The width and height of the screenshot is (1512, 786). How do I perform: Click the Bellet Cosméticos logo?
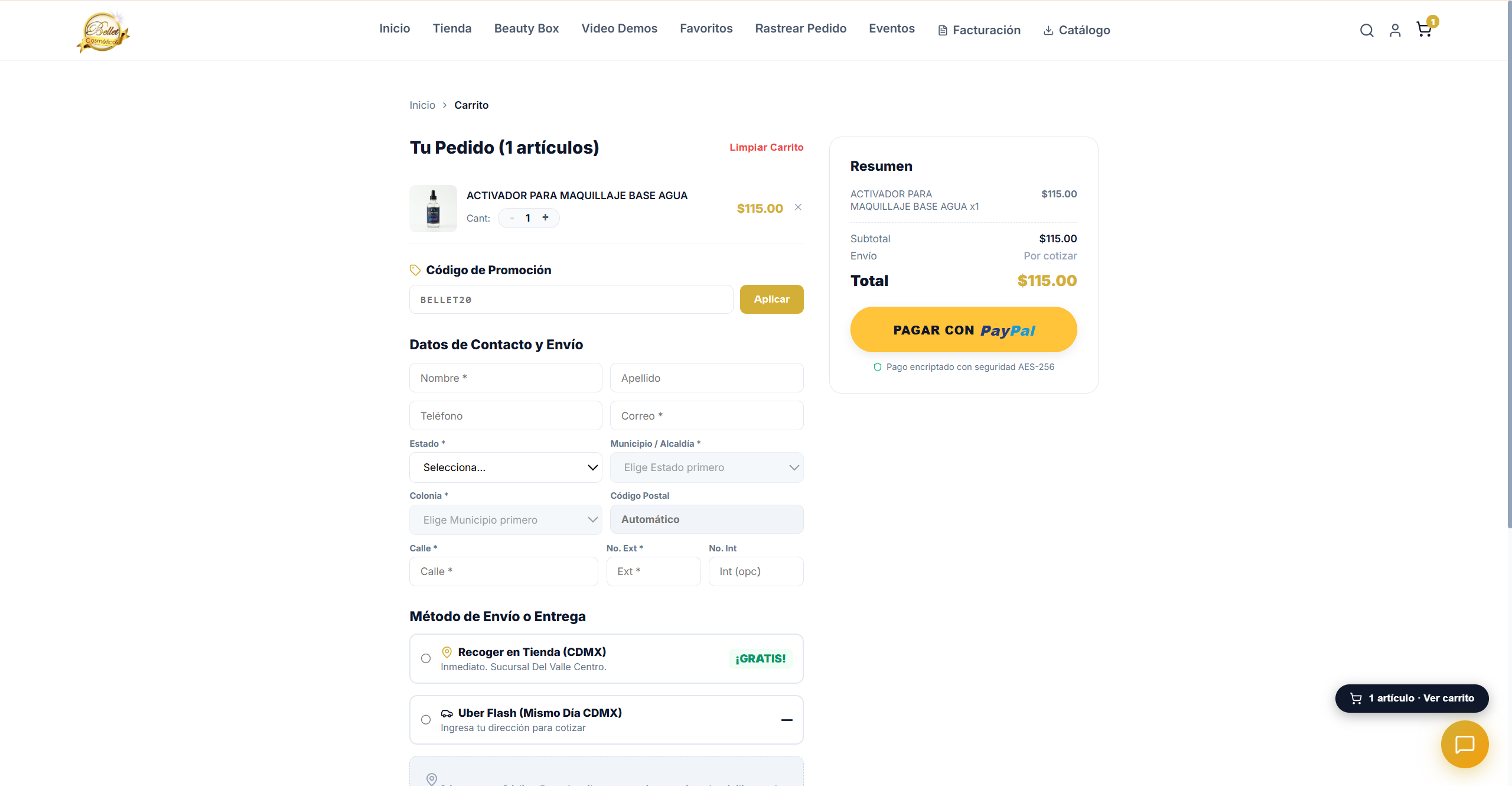[x=103, y=33]
